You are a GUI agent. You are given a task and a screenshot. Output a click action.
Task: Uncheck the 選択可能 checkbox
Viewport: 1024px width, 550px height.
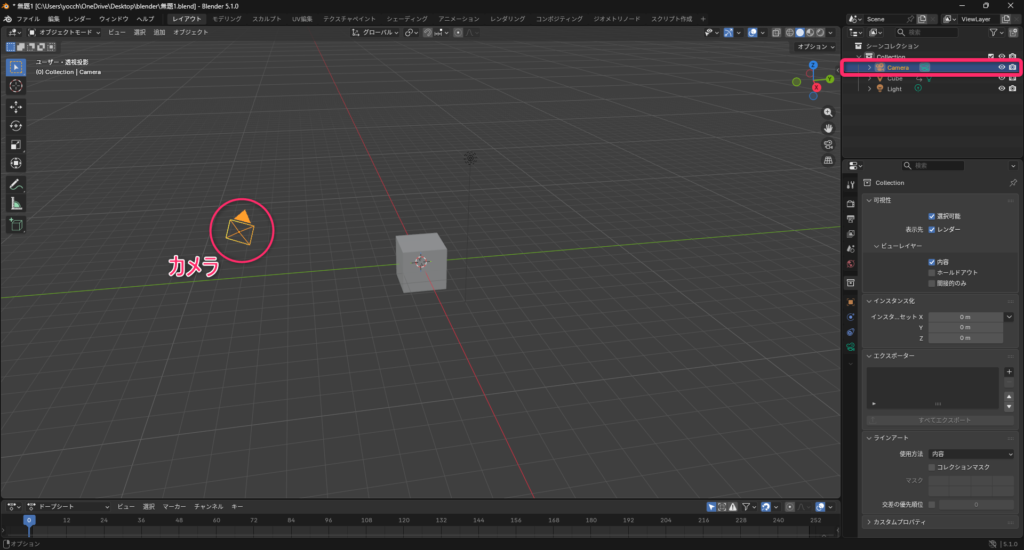(932, 216)
